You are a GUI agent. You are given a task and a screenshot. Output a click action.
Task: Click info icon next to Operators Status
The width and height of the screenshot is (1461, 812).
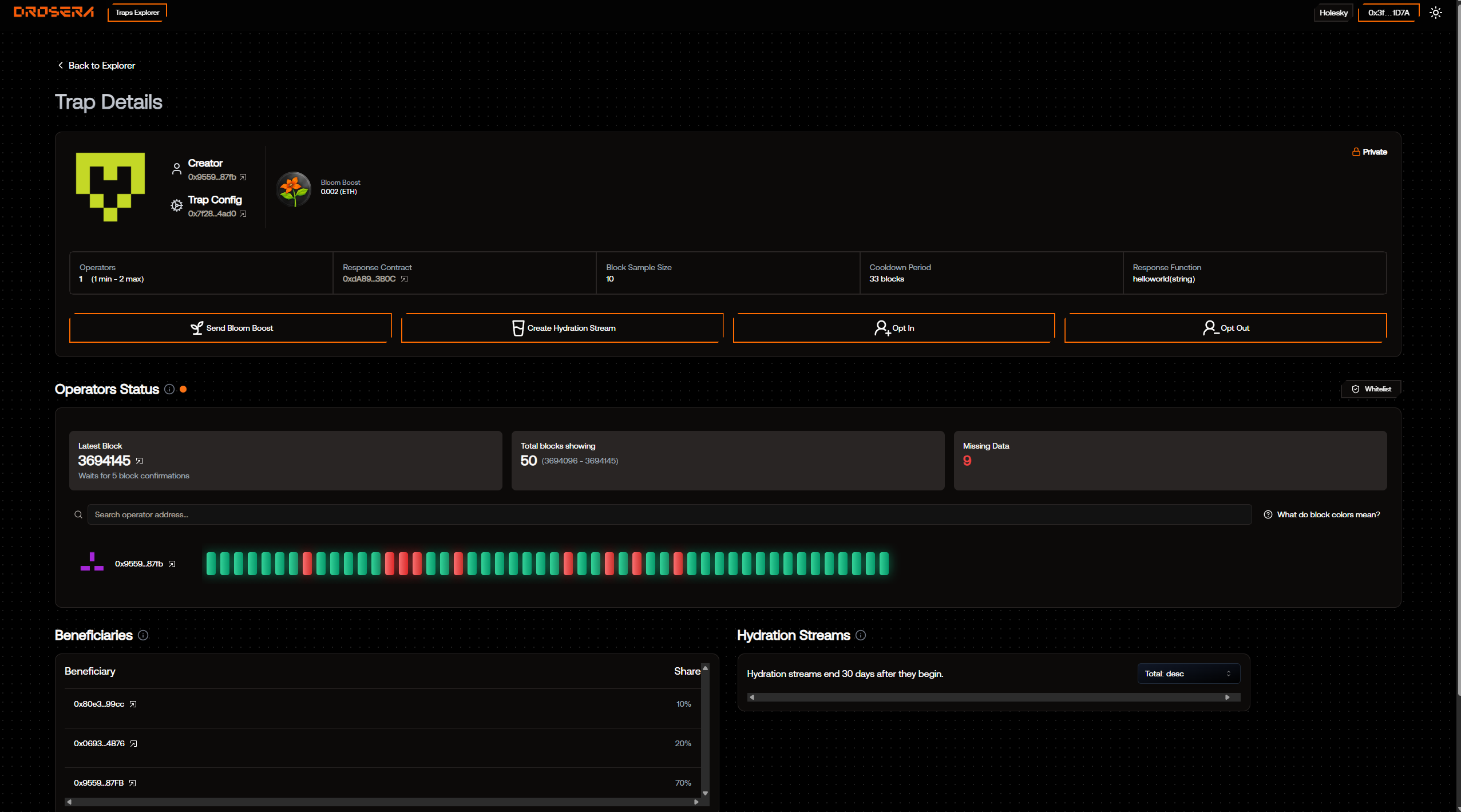169,389
